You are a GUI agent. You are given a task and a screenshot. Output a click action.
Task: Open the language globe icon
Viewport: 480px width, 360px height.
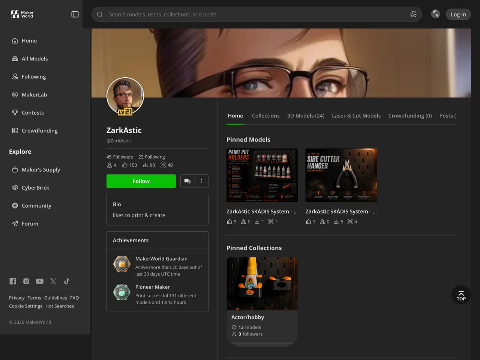coord(435,14)
